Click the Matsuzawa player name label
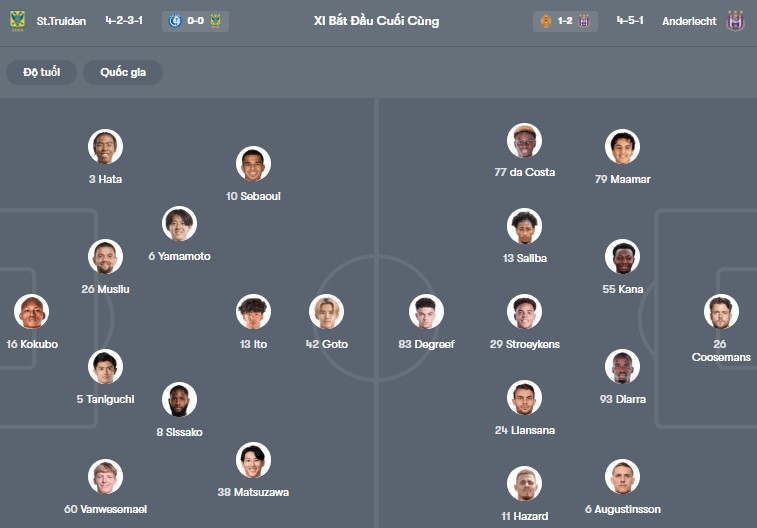The width and height of the screenshot is (757, 528). pos(253,492)
